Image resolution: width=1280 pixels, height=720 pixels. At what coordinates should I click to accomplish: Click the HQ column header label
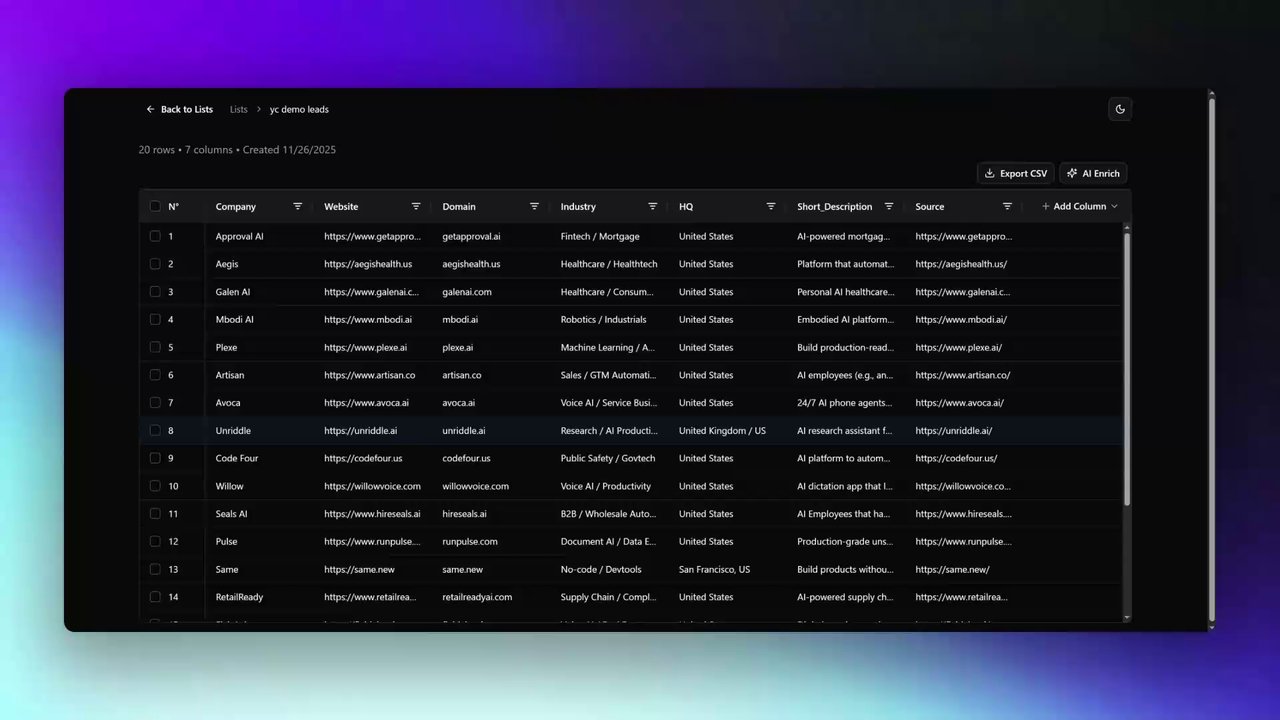pyautogui.click(x=686, y=206)
